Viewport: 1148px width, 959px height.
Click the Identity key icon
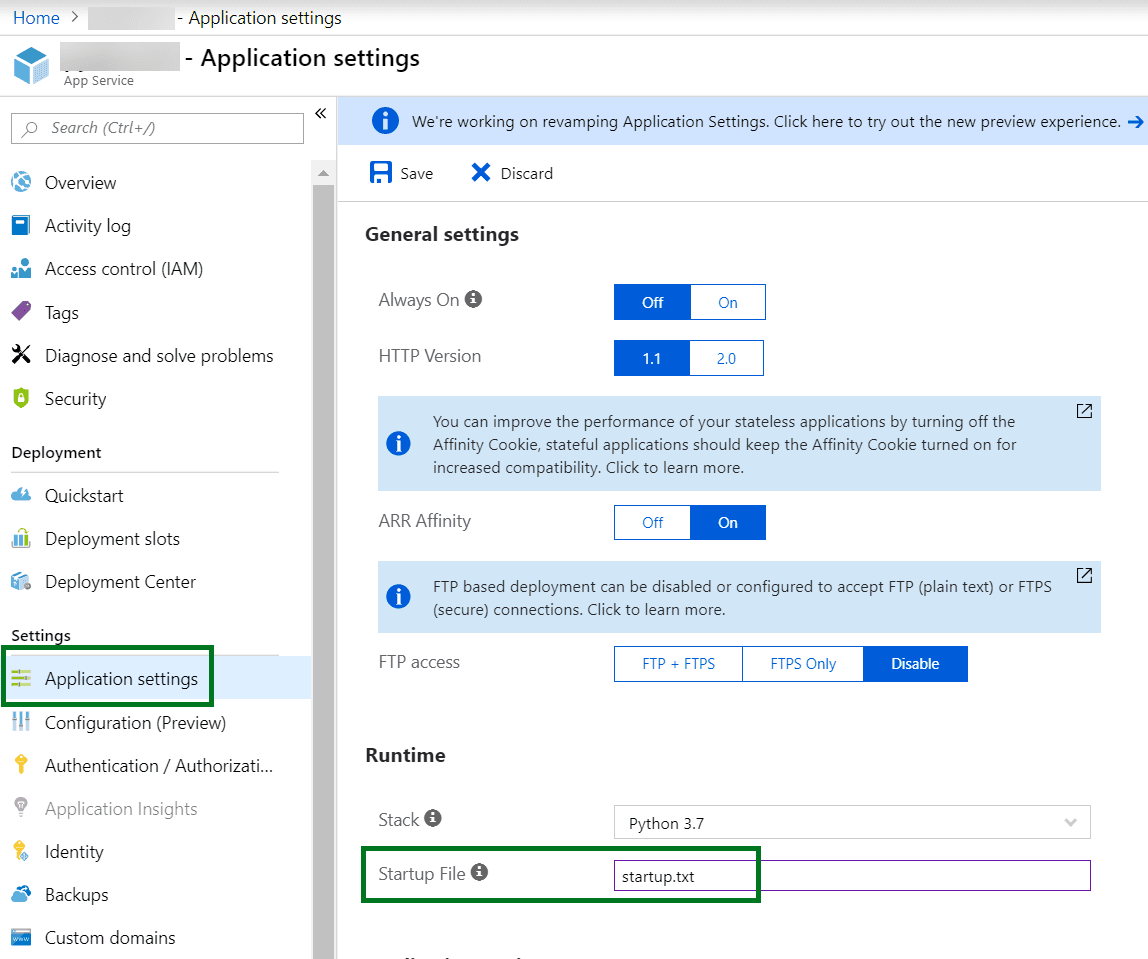[21, 851]
